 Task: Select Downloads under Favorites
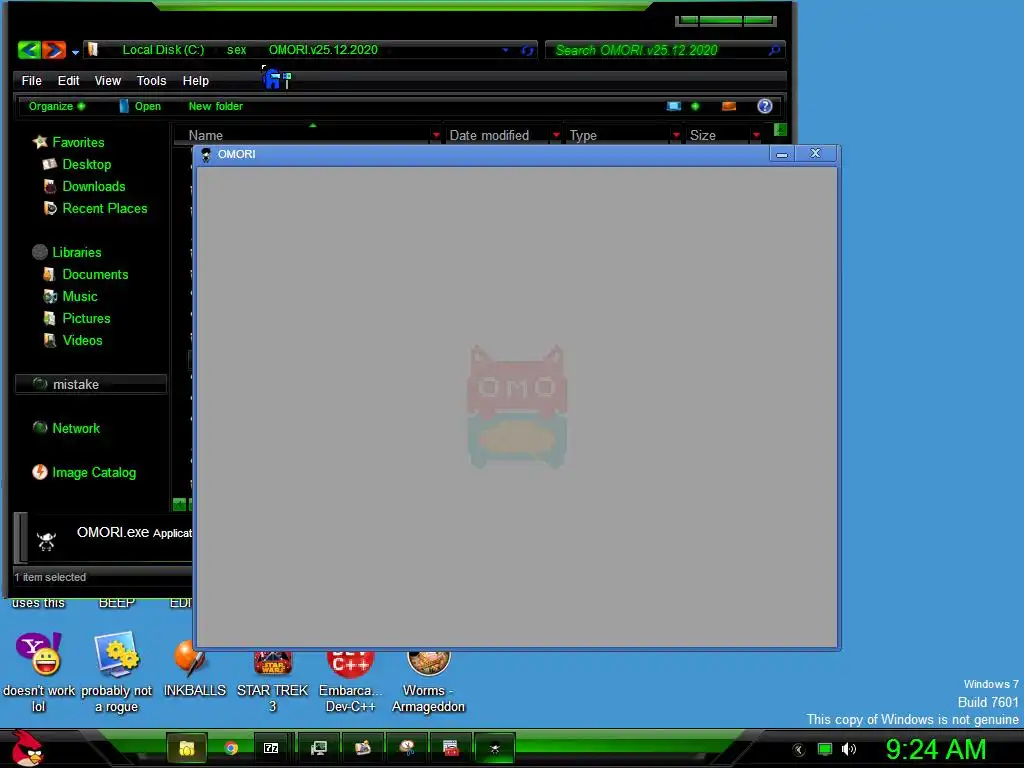84,186
